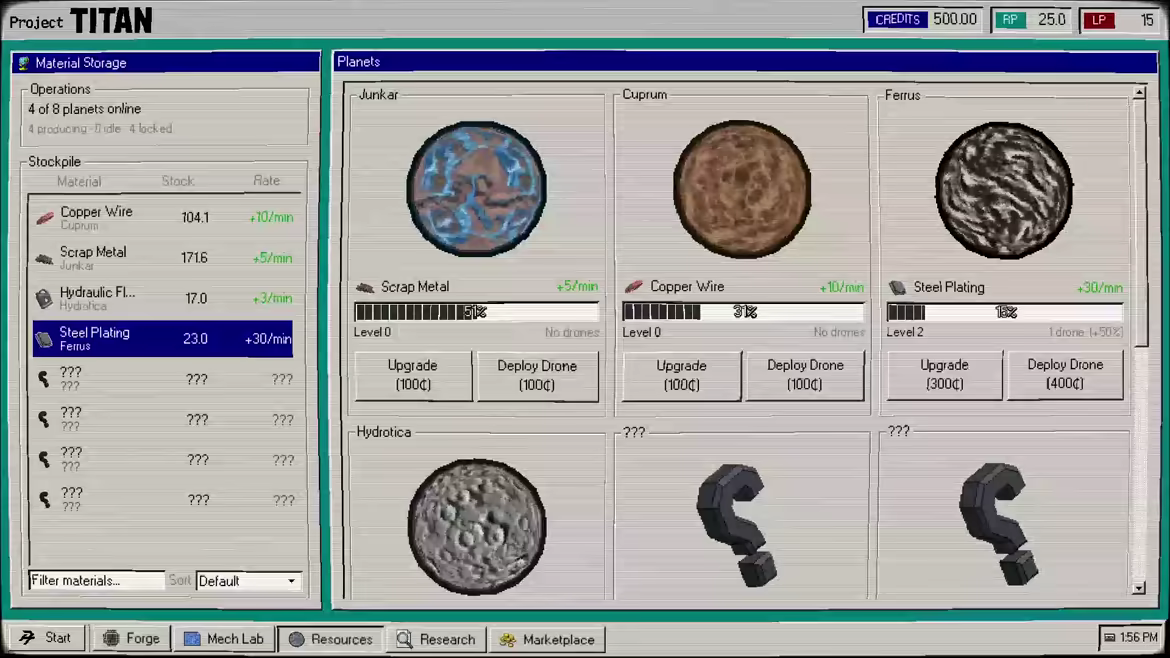Click the Mech Lab taskbar icon

coord(192,639)
